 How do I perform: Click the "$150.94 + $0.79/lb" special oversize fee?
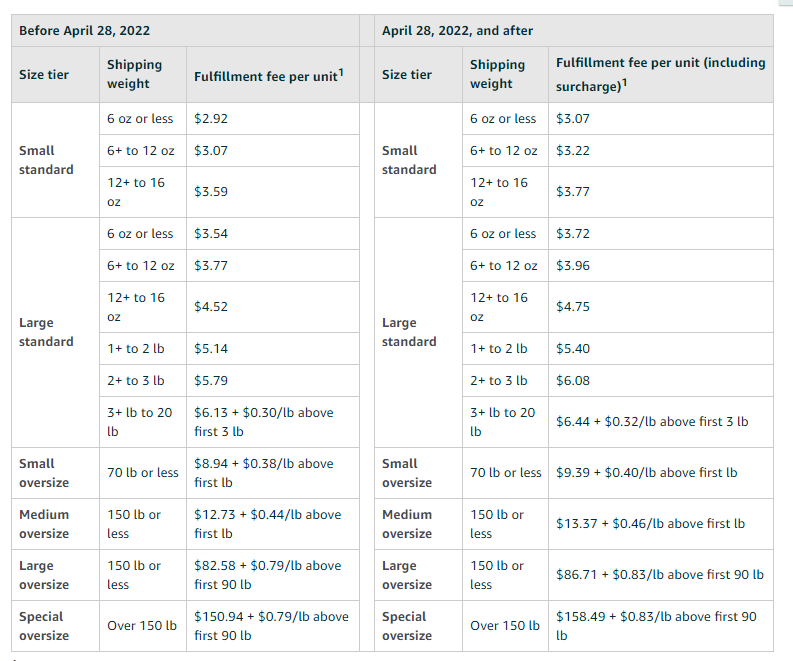point(271,626)
